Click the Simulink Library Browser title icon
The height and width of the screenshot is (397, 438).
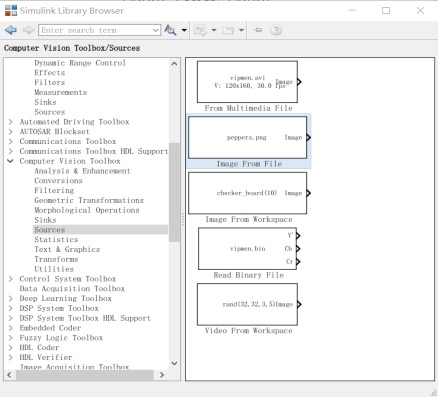pyautogui.click(x=11, y=10)
